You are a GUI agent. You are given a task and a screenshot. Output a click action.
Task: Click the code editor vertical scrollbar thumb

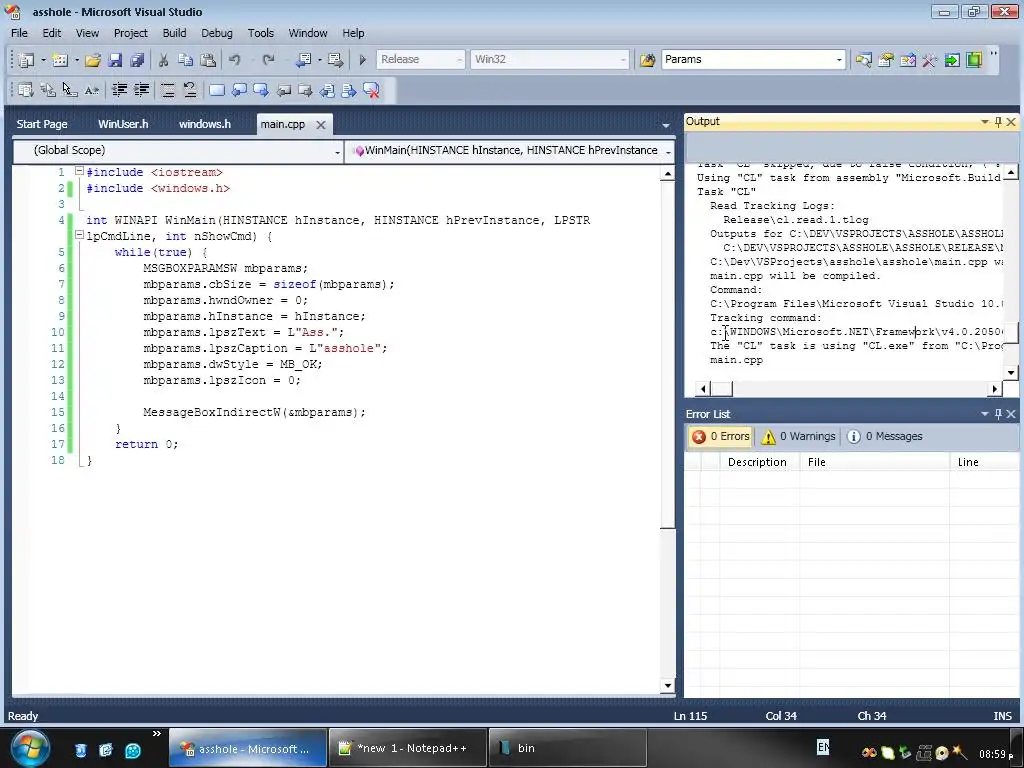point(667,355)
